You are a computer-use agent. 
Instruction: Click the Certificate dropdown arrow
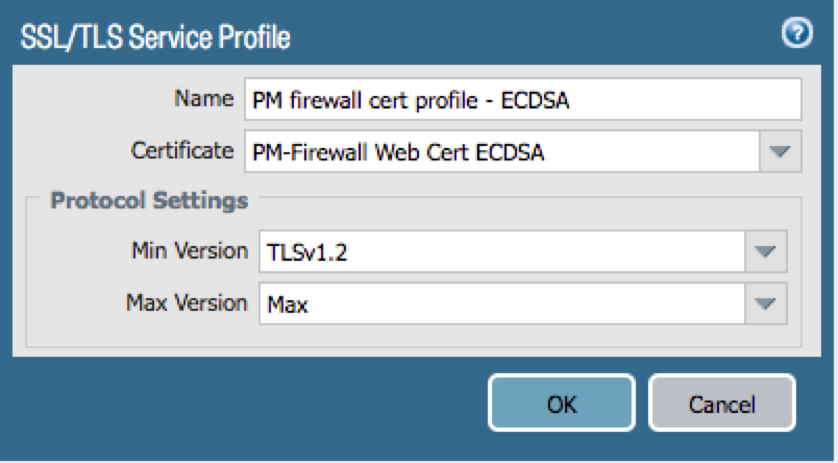click(x=780, y=152)
